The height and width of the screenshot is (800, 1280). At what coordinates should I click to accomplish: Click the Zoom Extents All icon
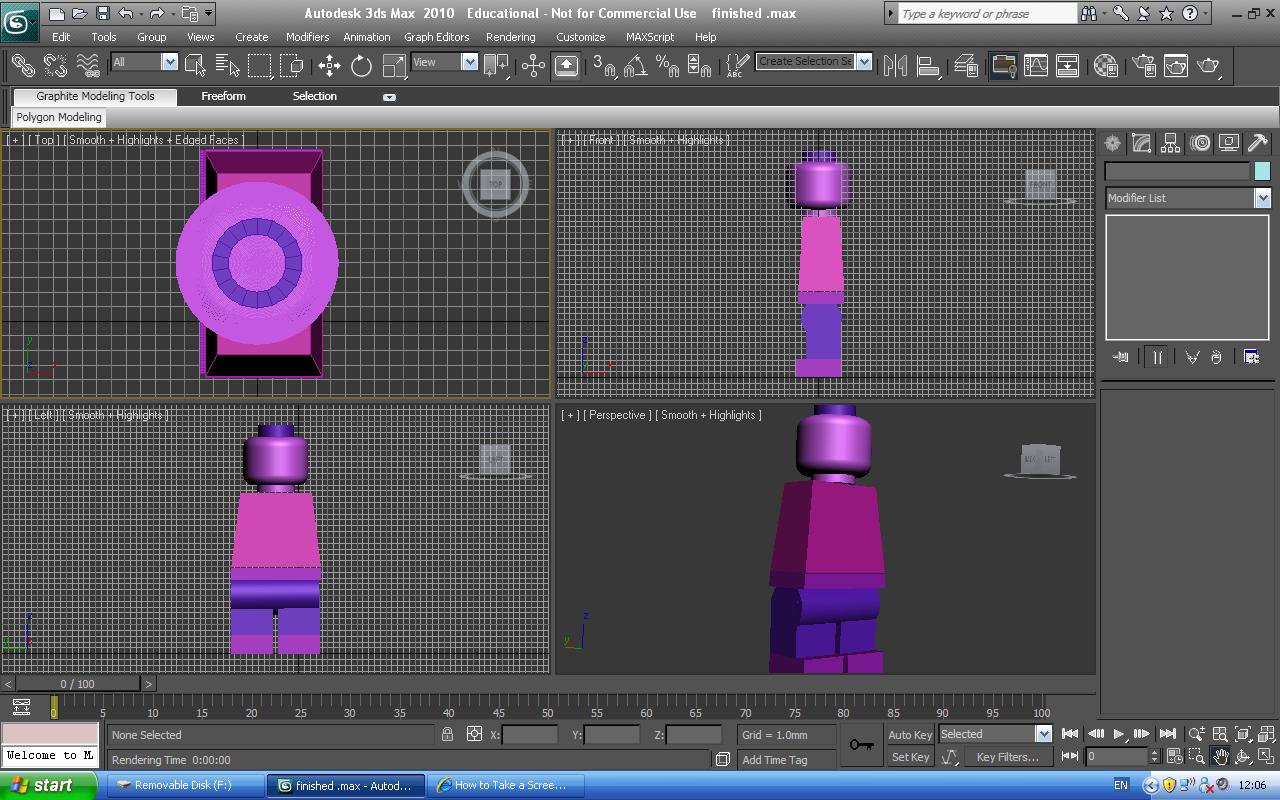[1266, 734]
